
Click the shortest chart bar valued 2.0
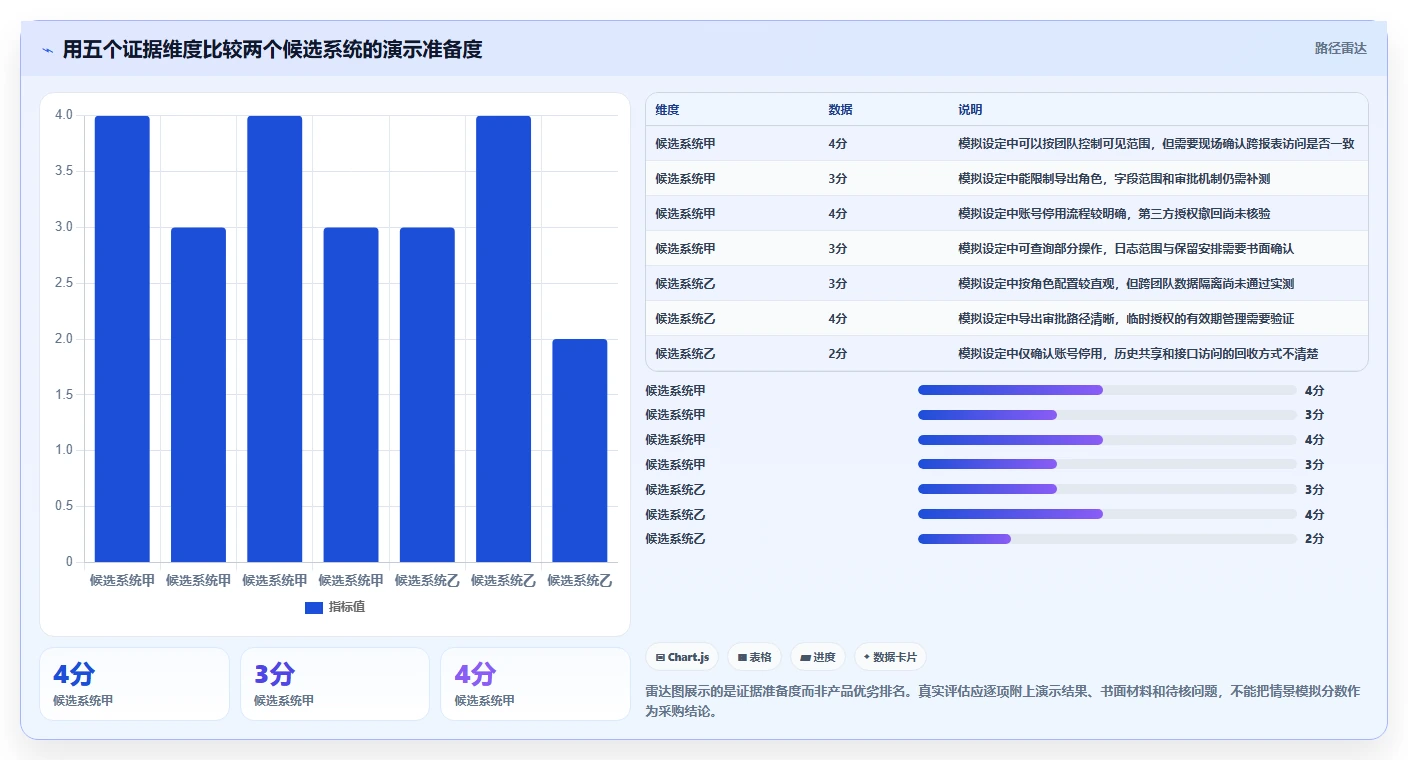point(580,450)
